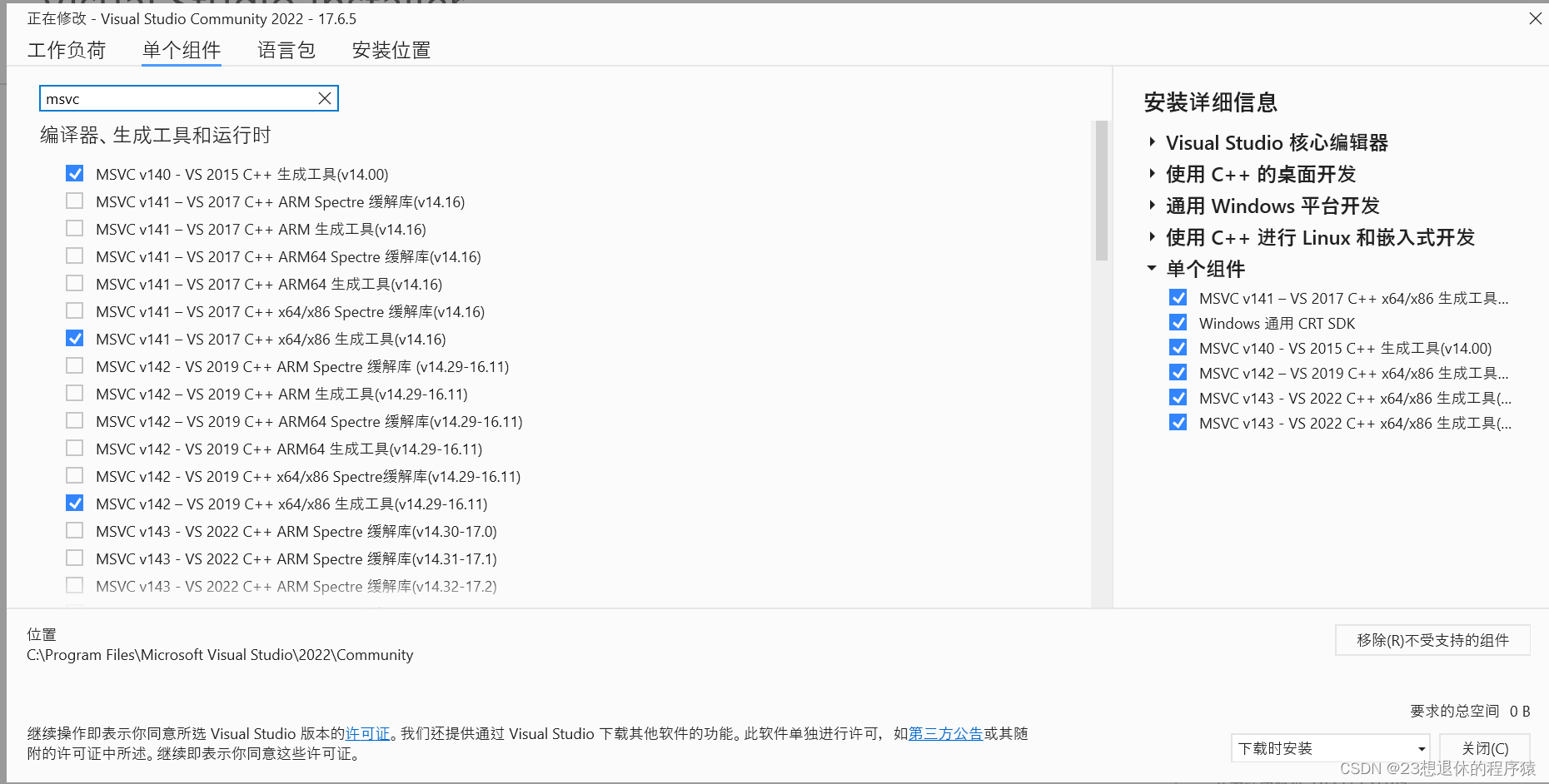The image size is (1549, 784).
Task: Check MSVC v141 ARM Spectre 缓解库(v14.16)
Action: click(74, 201)
